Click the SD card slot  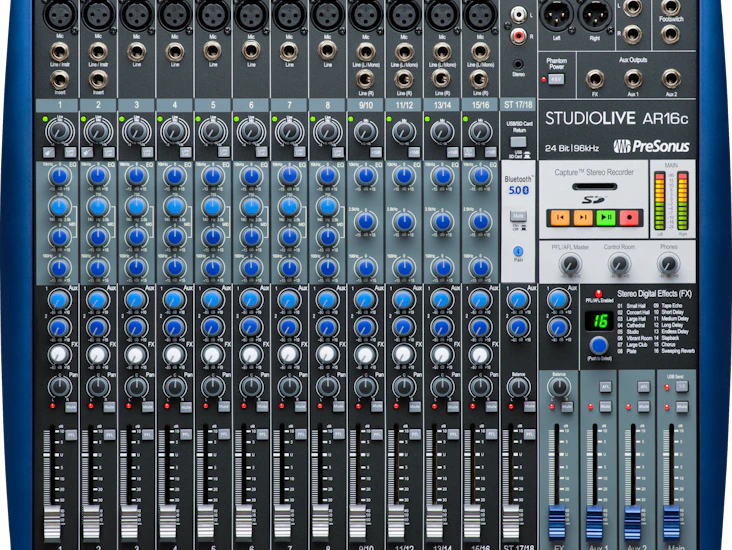pos(594,186)
